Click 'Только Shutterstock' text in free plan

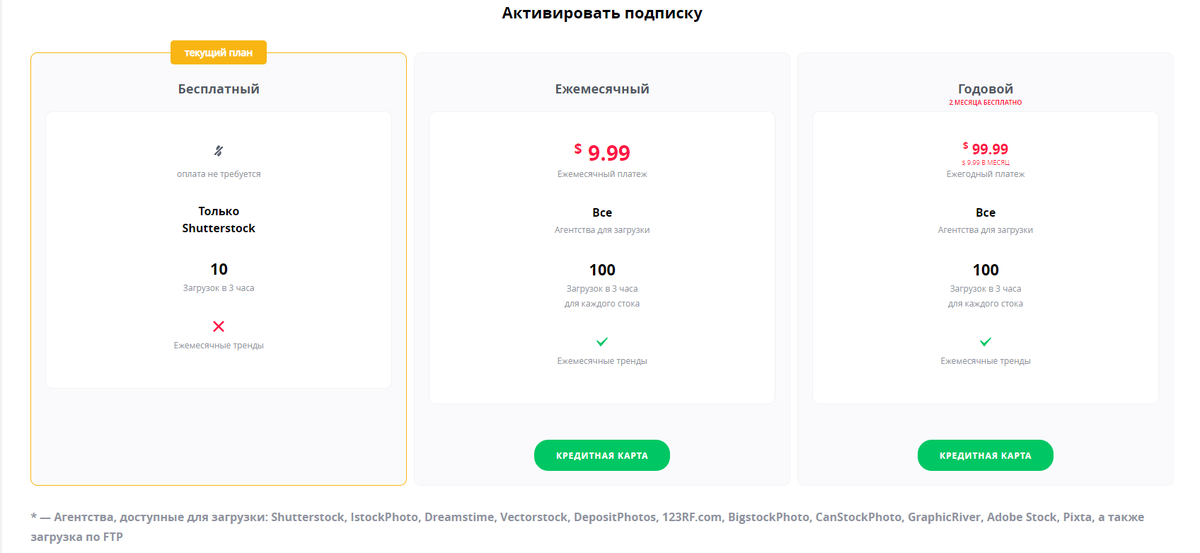point(219,220)
